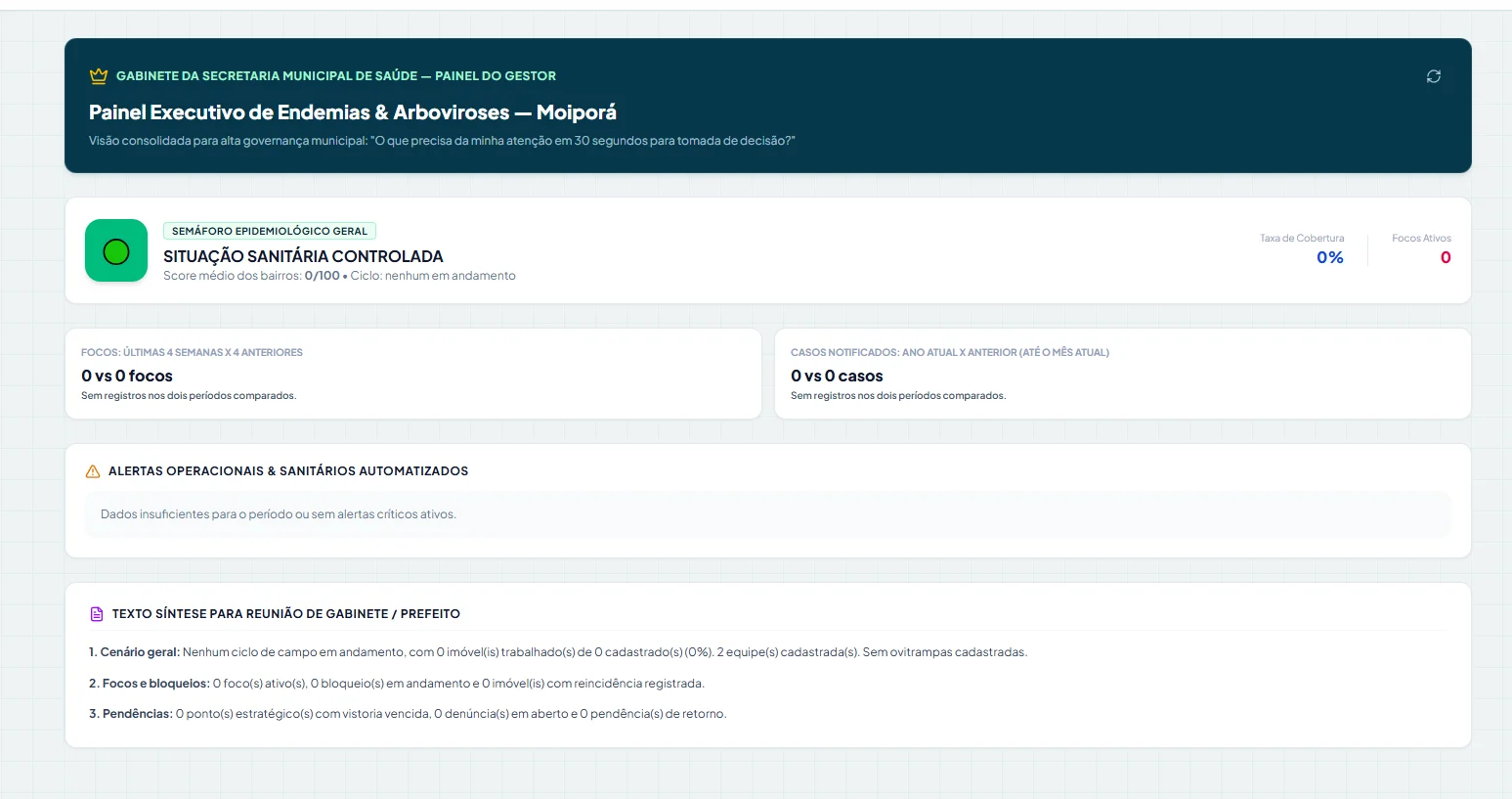Click the '2. Focos e bloqueios' summary line

[x=397, y=684]
